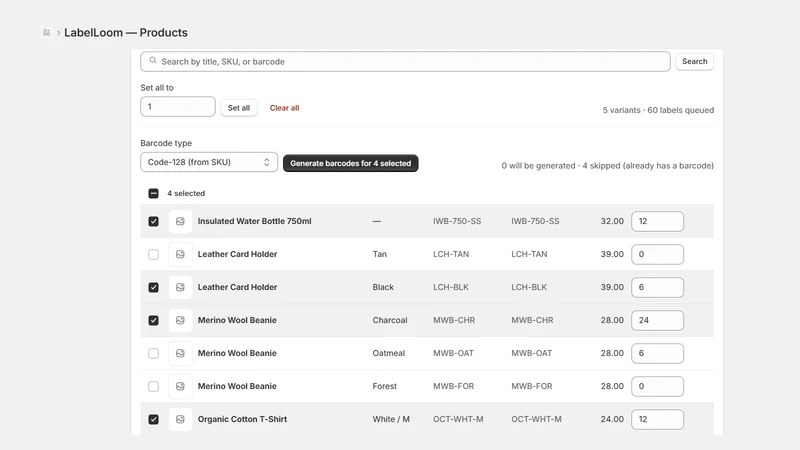Click Generate barcodes for 4 selected
The height and width of the screenshot is (450, 800).
coord(351,163)
